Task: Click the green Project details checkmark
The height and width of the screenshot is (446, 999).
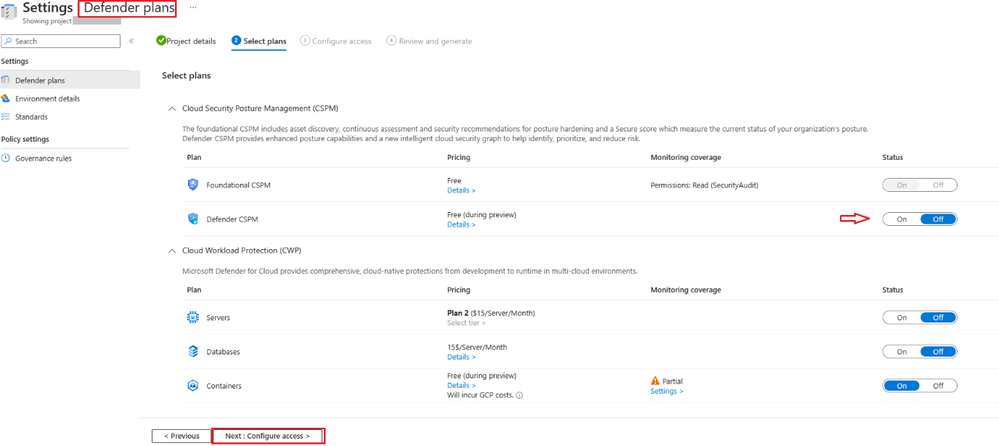Action: pos(161,41)
